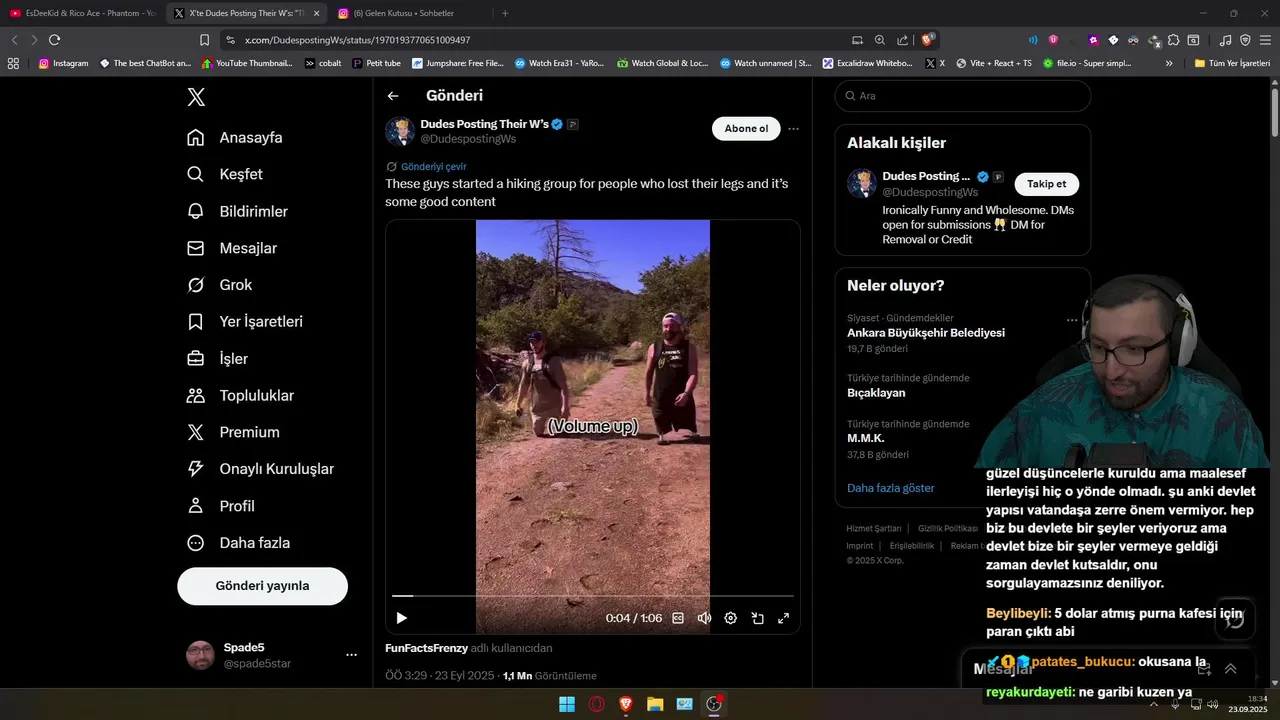
Task: Open the music note playlist icon
Action: point(1226,40)
